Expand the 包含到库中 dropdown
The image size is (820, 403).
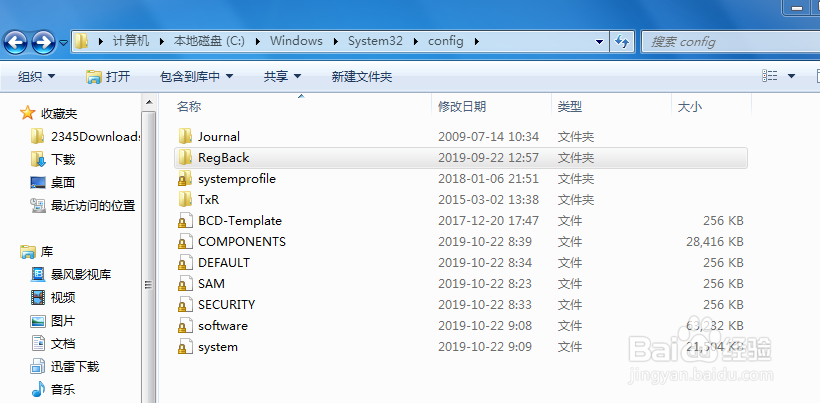coord(196,77)
